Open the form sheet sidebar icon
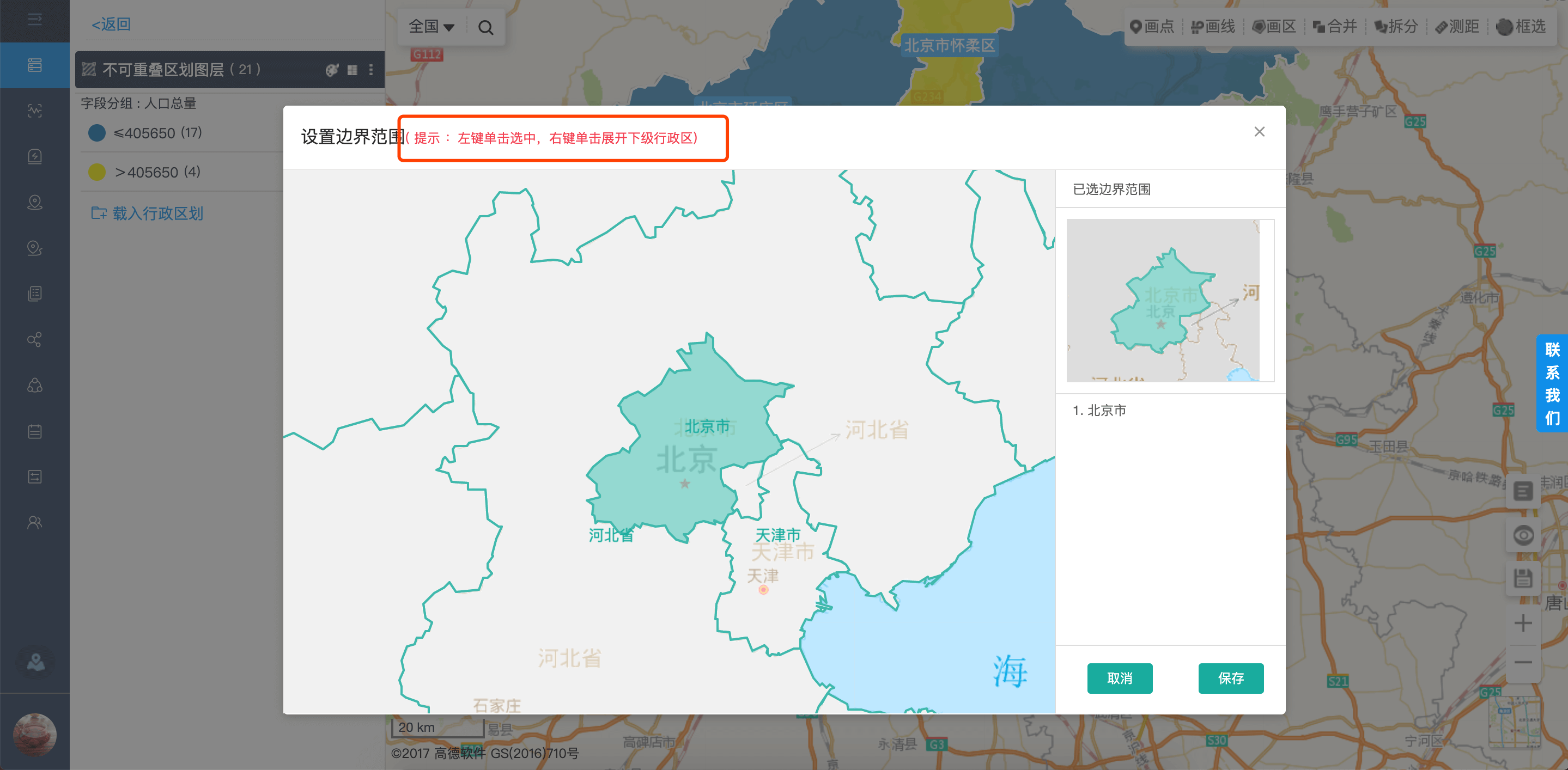The height and width of the screenshot is (770, 1568). coord(35,477)
